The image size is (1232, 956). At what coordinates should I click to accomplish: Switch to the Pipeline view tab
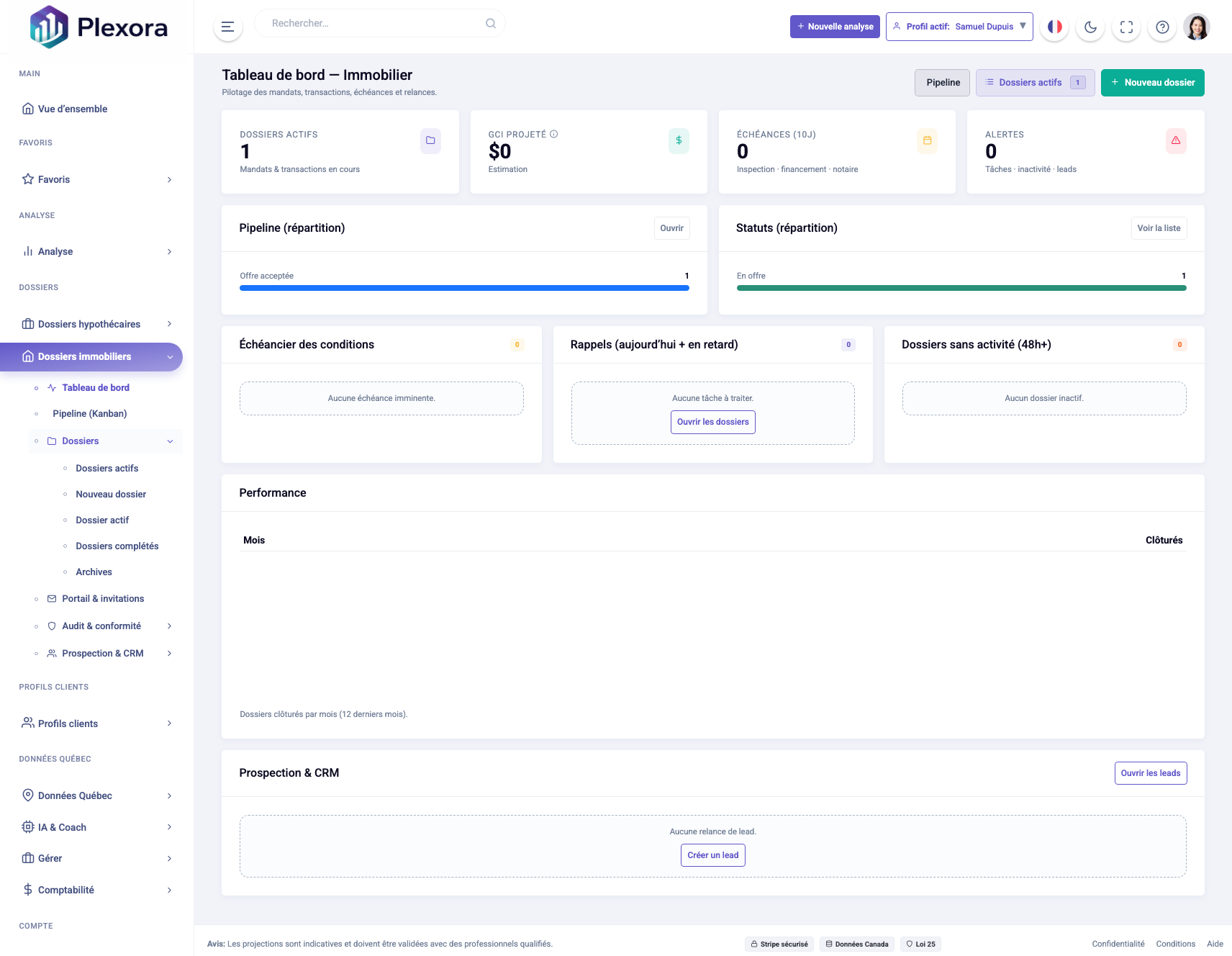pos(942,82)
